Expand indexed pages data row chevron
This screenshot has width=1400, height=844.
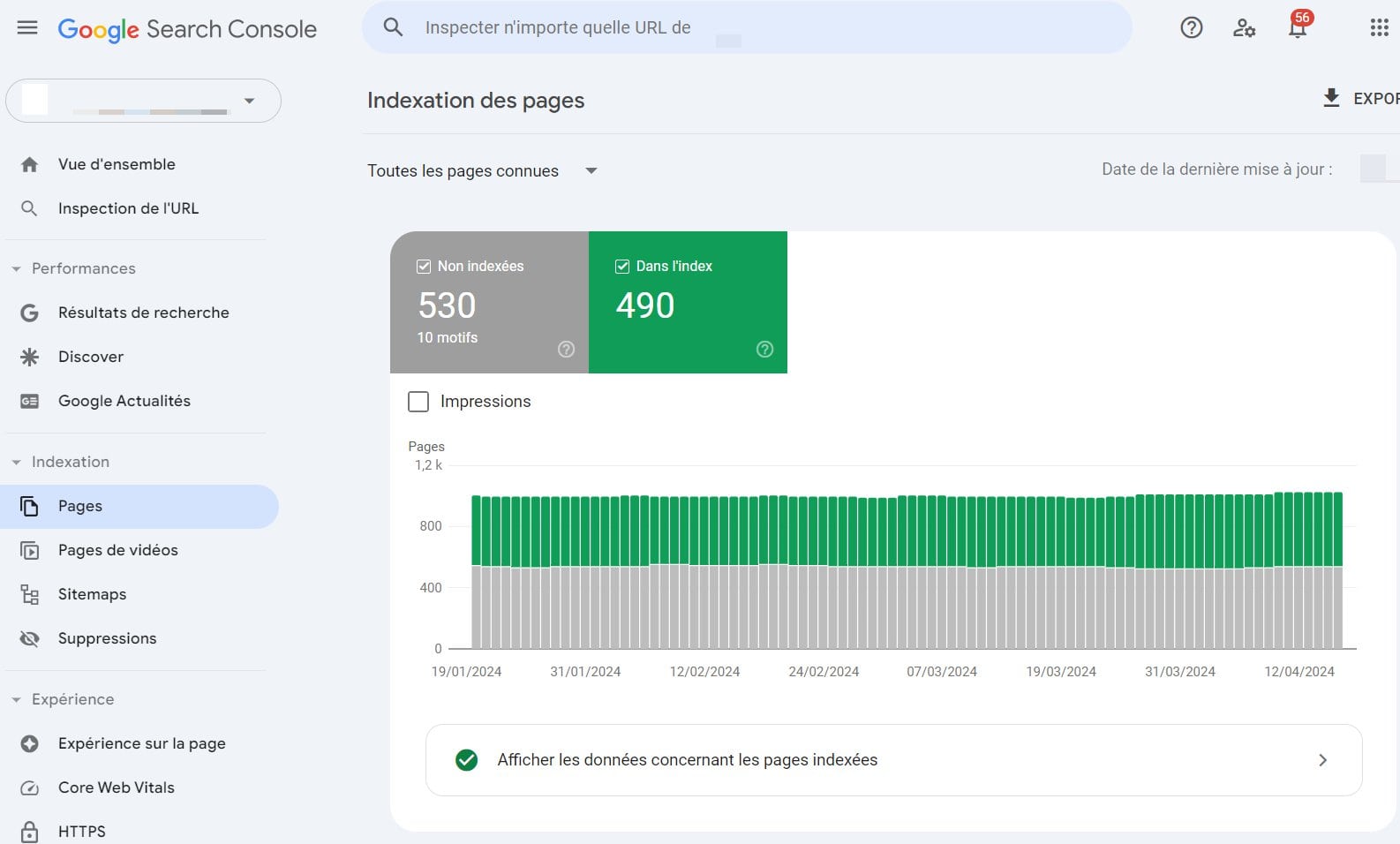(1322, 760)
